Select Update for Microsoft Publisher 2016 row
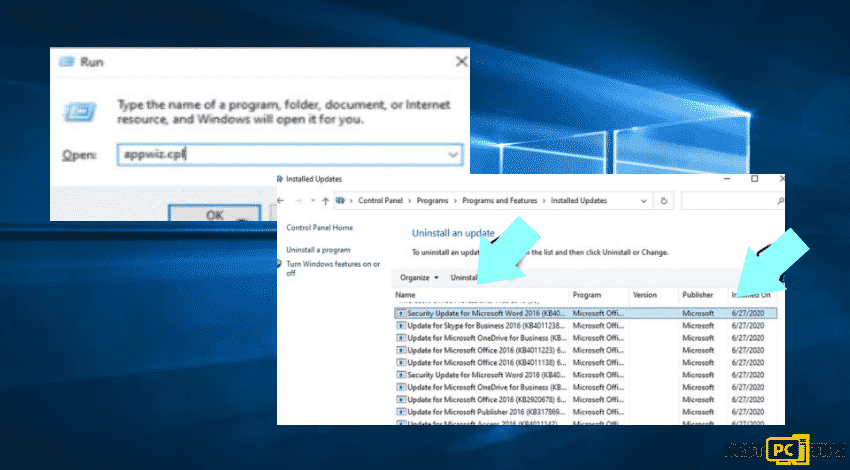 tap(585, 412)
